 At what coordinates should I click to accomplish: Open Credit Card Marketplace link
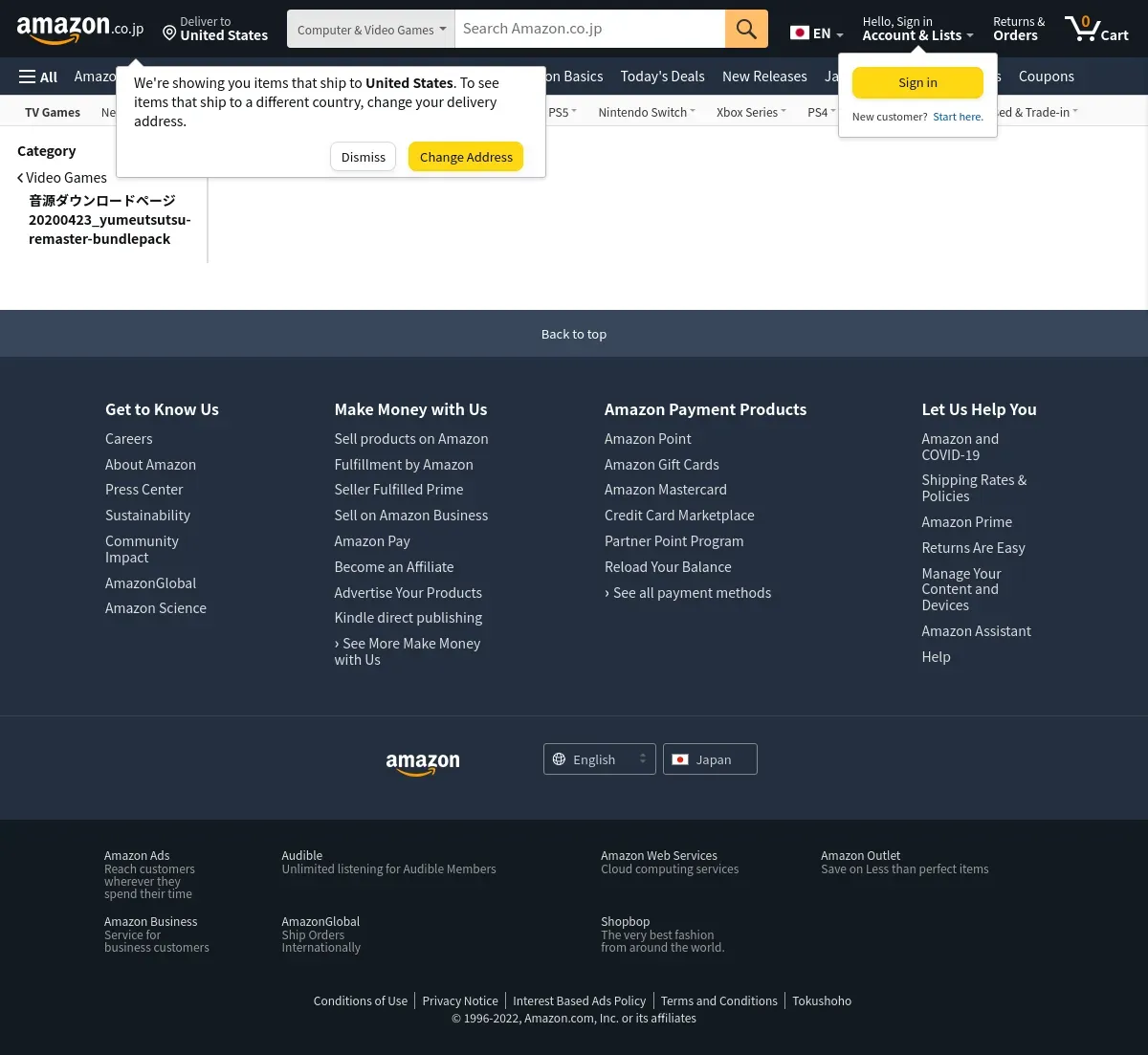coord(679,516)
